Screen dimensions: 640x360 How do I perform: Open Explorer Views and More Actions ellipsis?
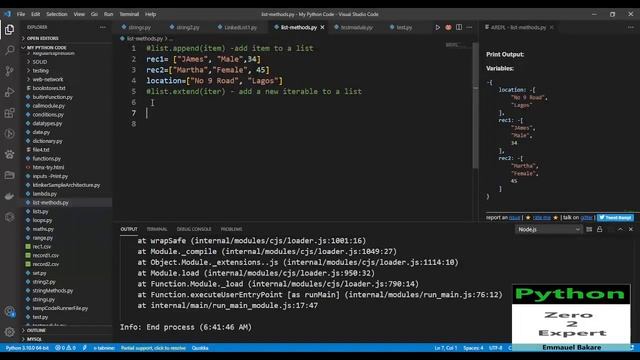pos(102,27)
